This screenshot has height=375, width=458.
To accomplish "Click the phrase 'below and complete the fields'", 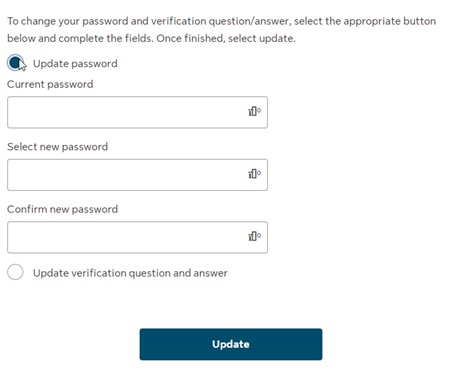I will (80, 38).
